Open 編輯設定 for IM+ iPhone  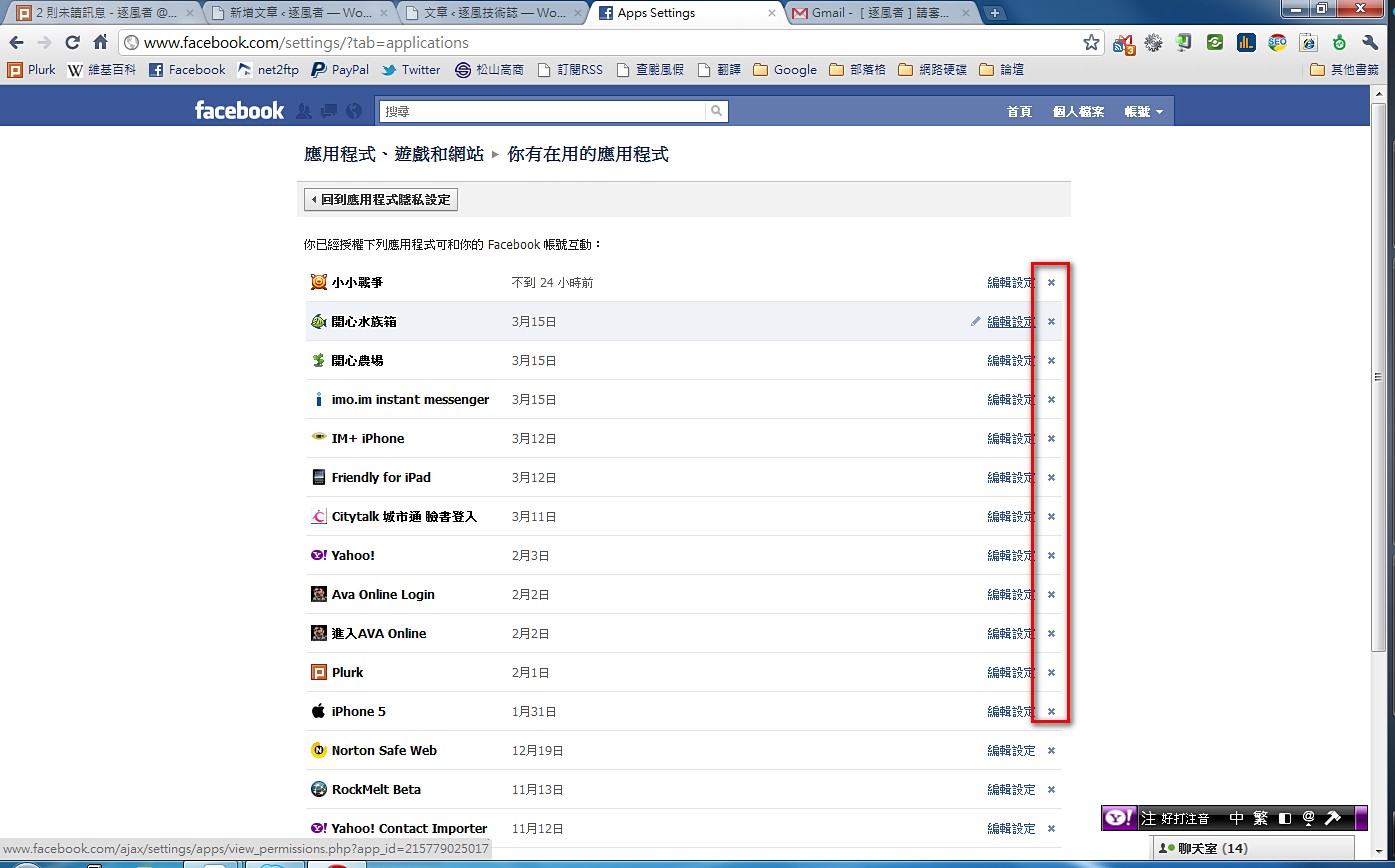coord(1011,438)
